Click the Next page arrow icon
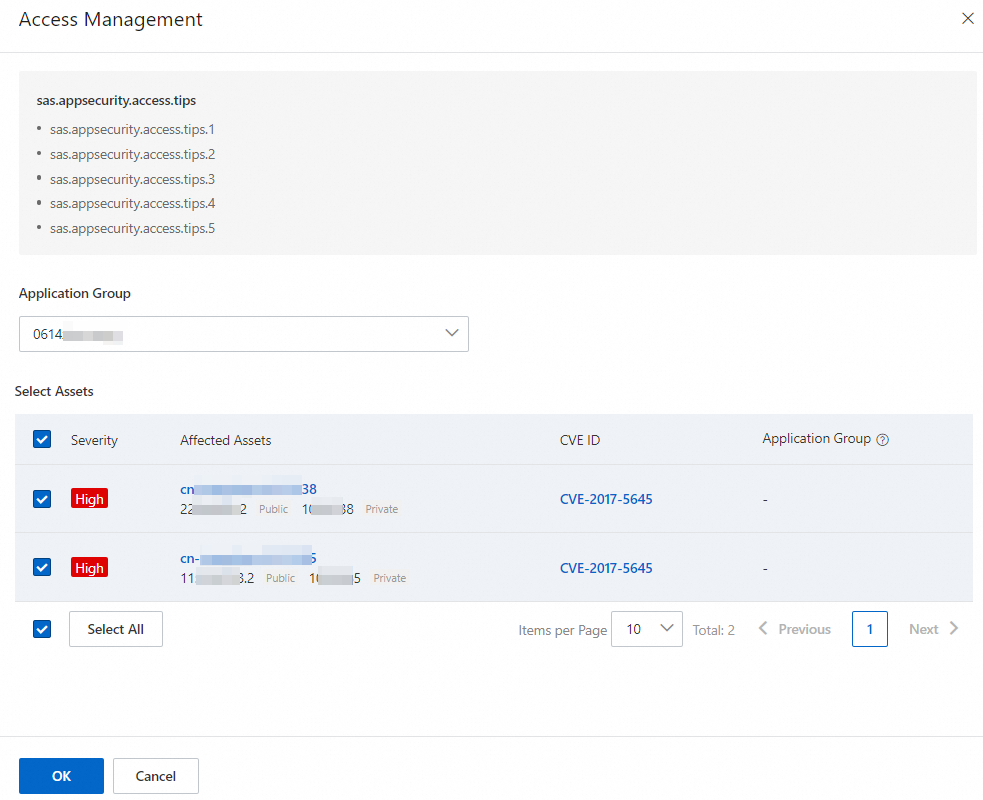Screen dimensions: 983x800 pyautogui.click(x=954, y=628)
